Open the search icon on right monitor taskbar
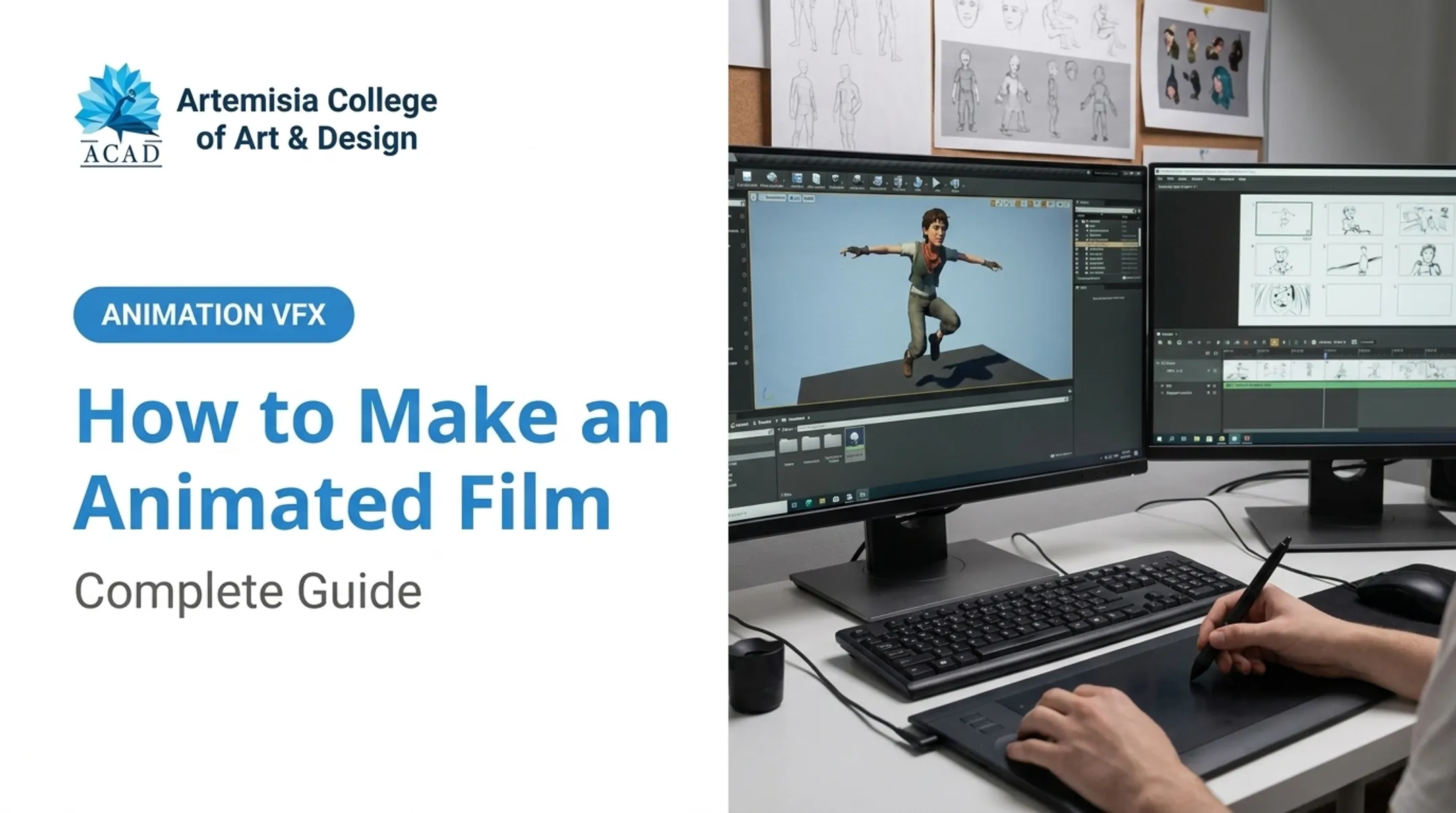The image size is (1456, 813). point(1172,439)
